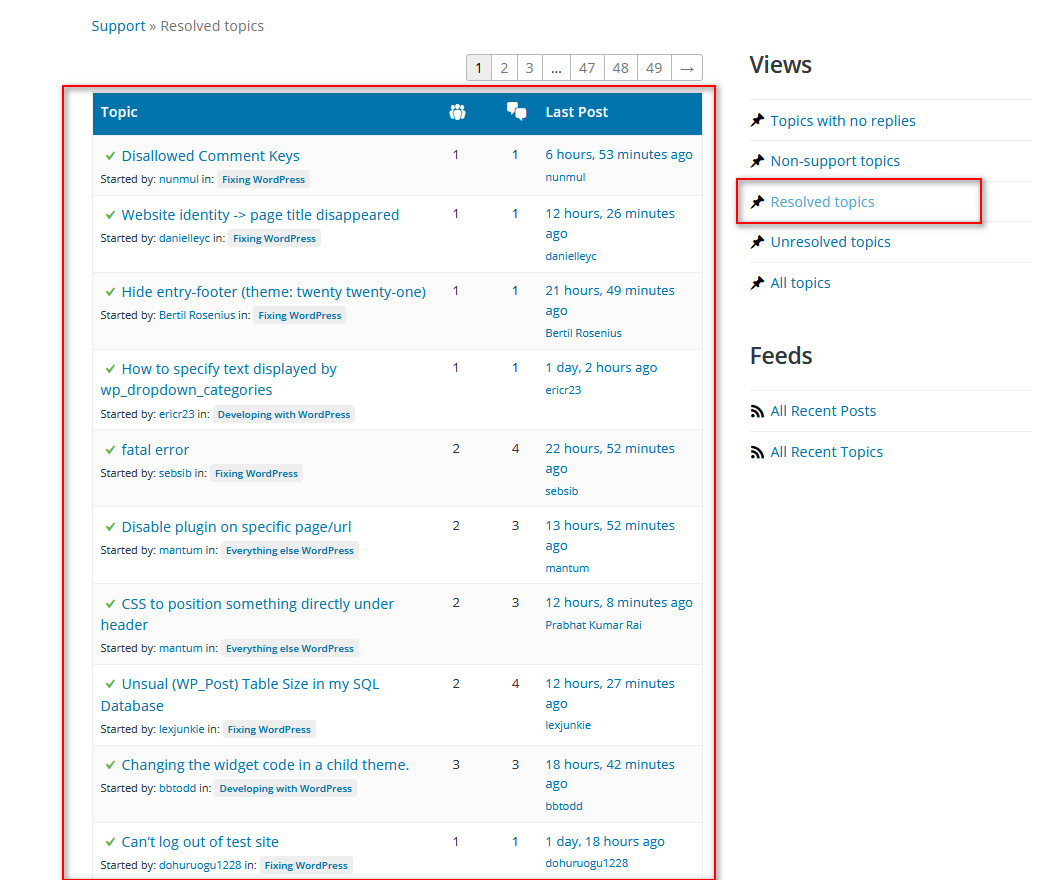Click 22 hours, 52 minutes ago last post

click(x=609, y=459)
